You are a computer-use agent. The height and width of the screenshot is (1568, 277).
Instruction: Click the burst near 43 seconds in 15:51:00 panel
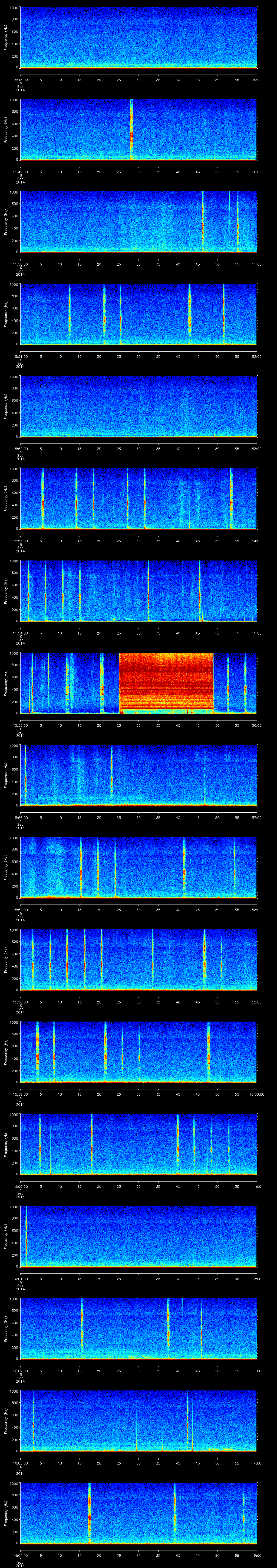point(190,315)
